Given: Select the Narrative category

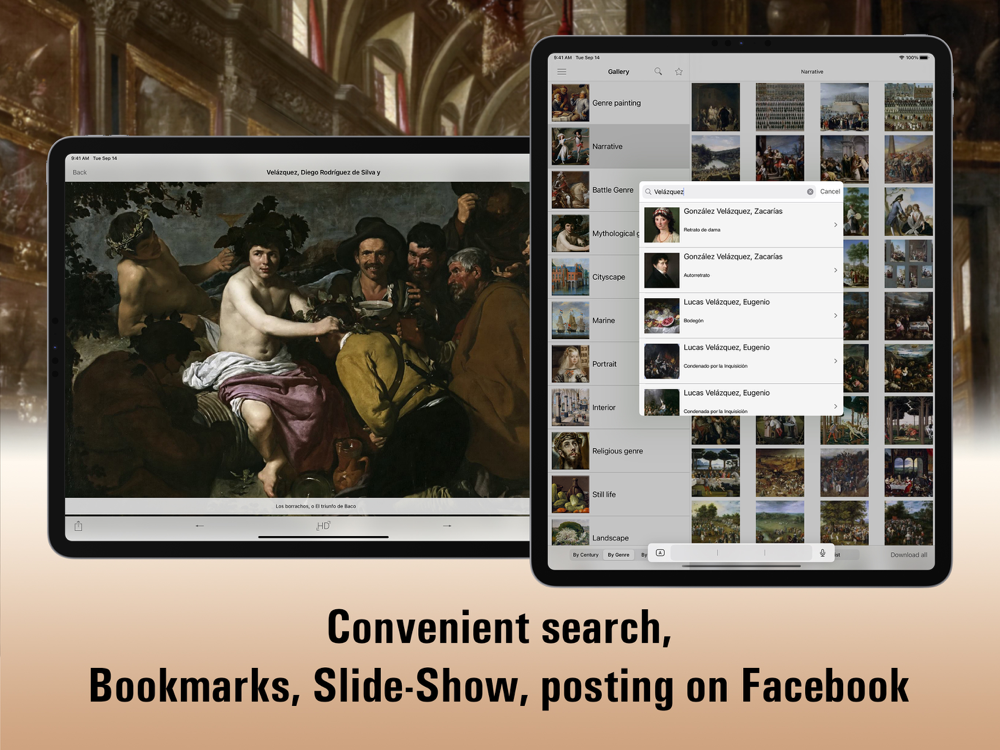Looking at the screenshot, I should (620, 146).
